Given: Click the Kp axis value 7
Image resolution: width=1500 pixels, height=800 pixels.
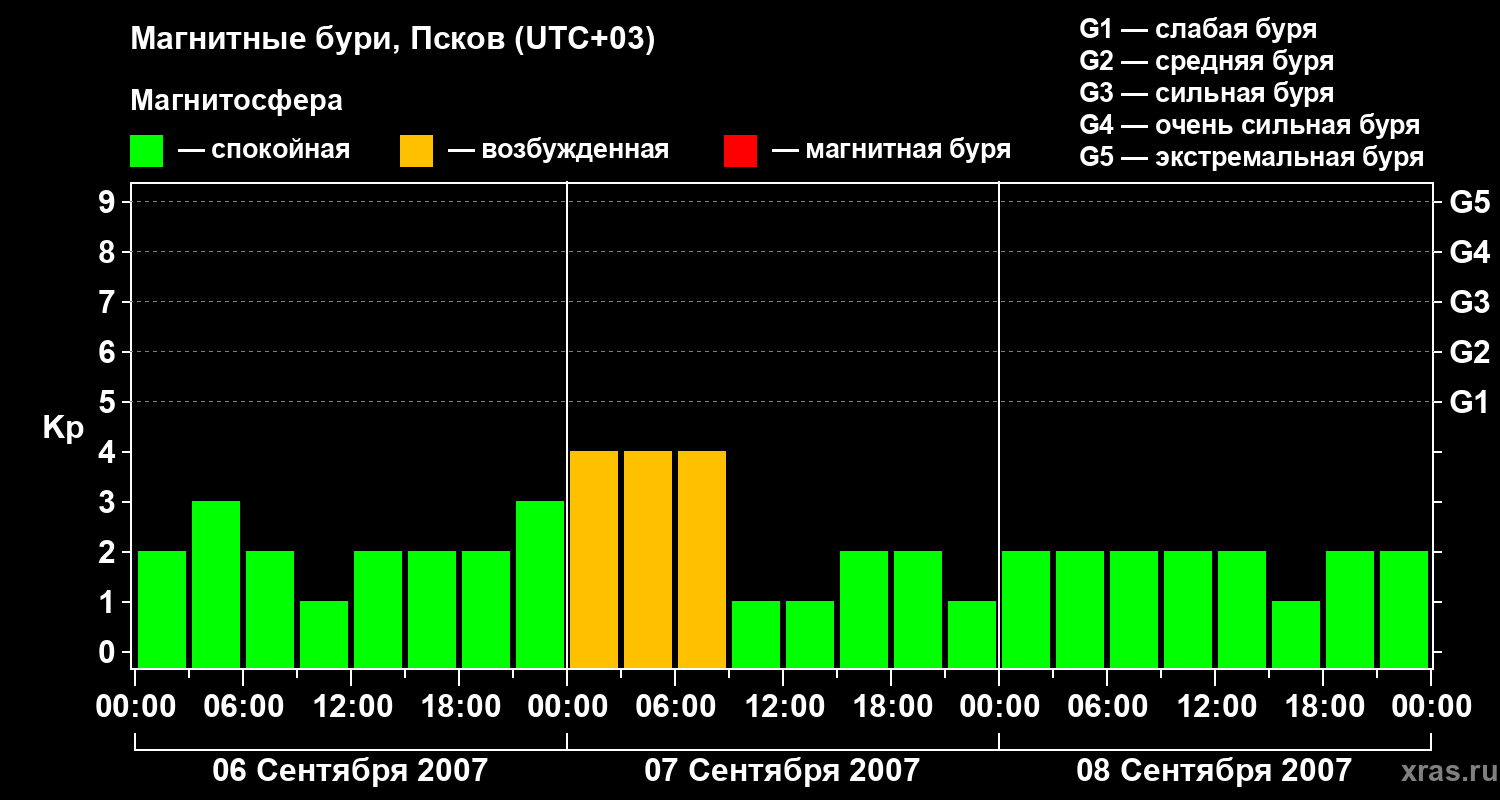Looking at the screenshot, I should point(109,303).
